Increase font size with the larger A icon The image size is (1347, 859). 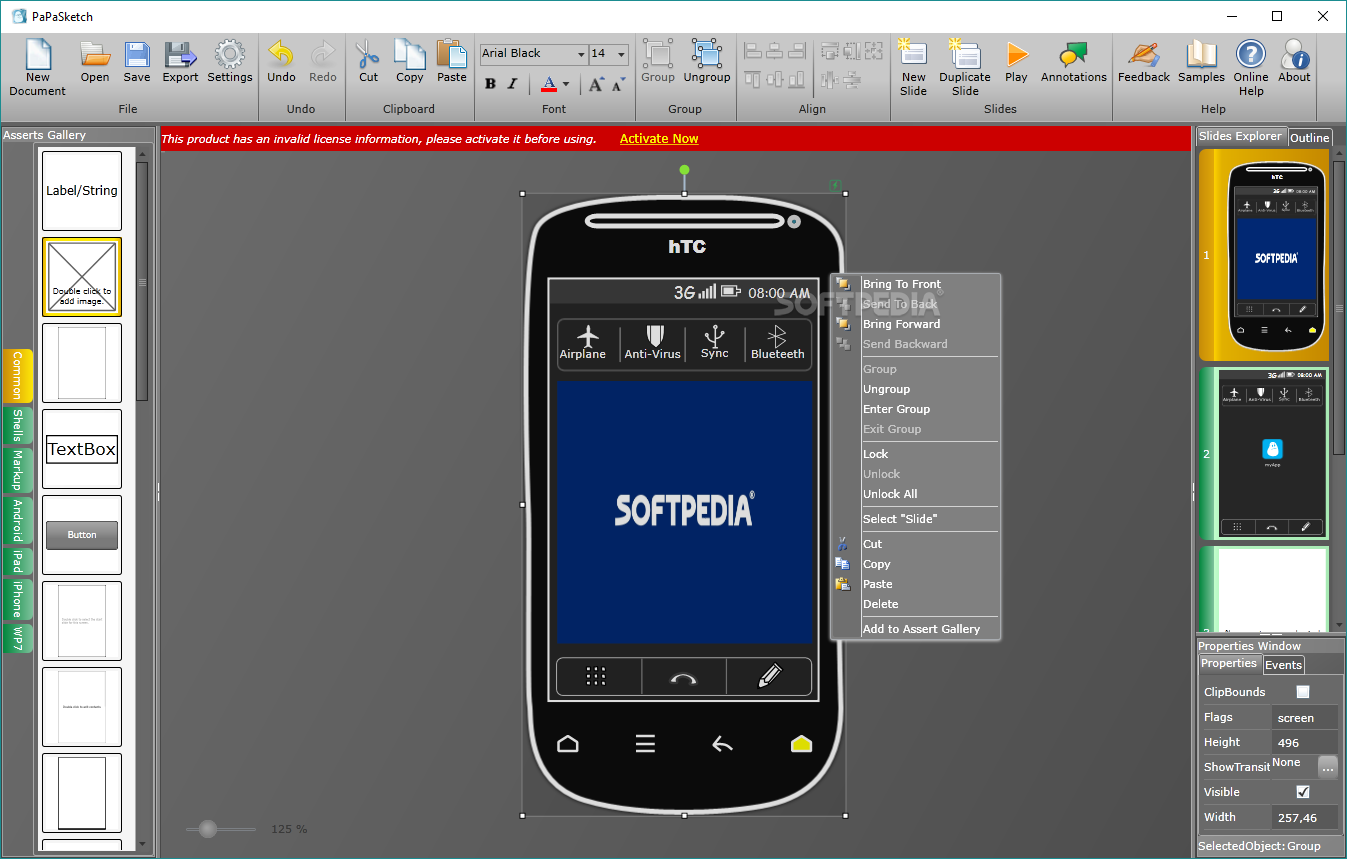click(595, 84)
